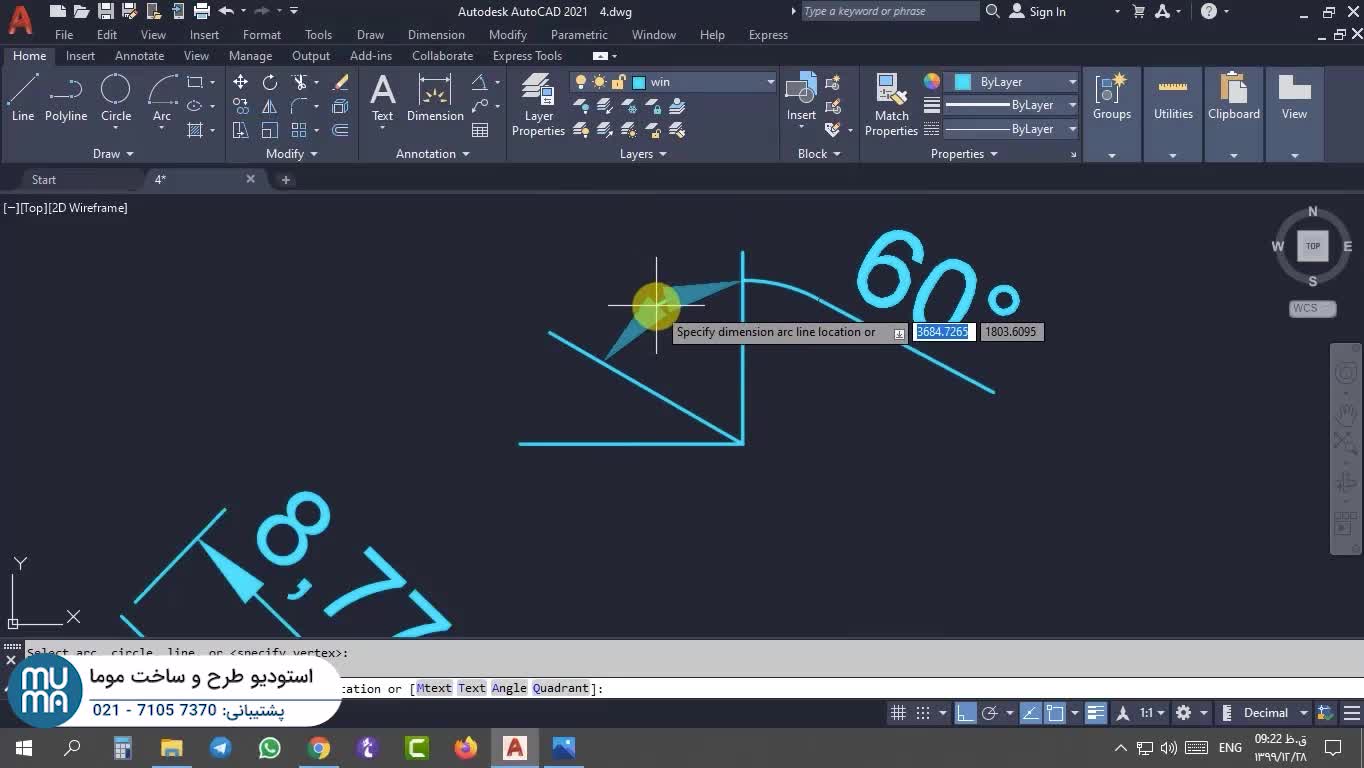
Task: Click Match Properties icon
Action: [891, 103]
